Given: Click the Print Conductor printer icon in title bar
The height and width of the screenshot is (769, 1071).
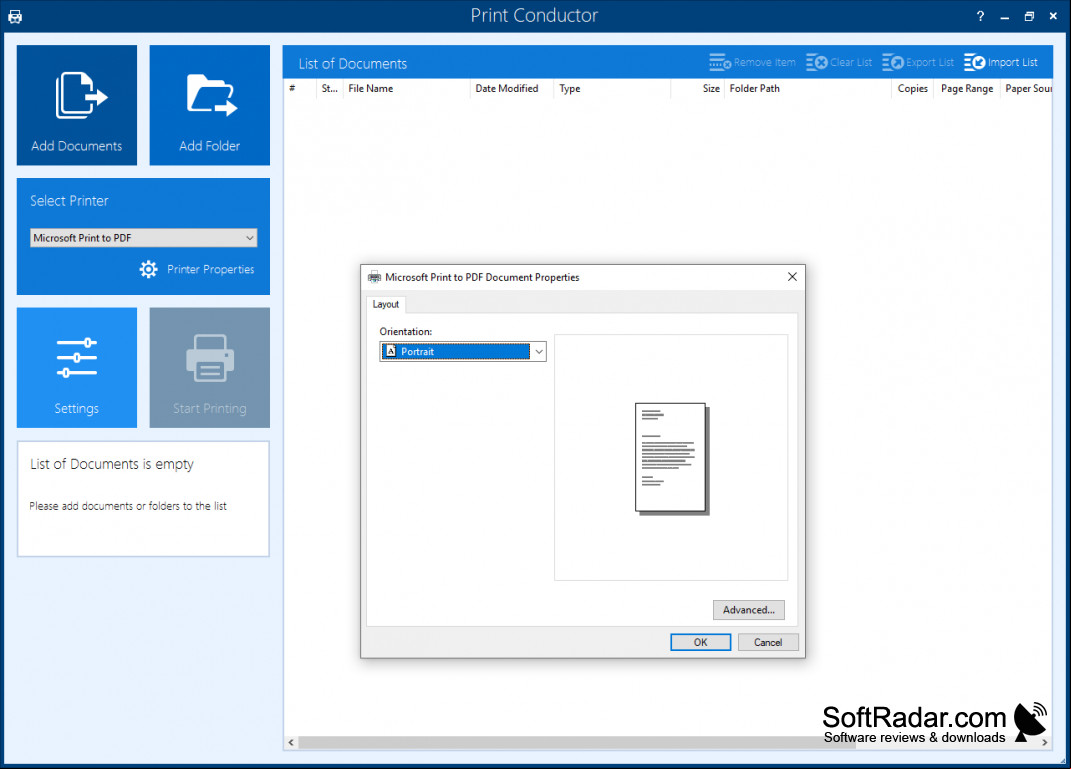Looking at the screenshot, I should coord(15,16).
